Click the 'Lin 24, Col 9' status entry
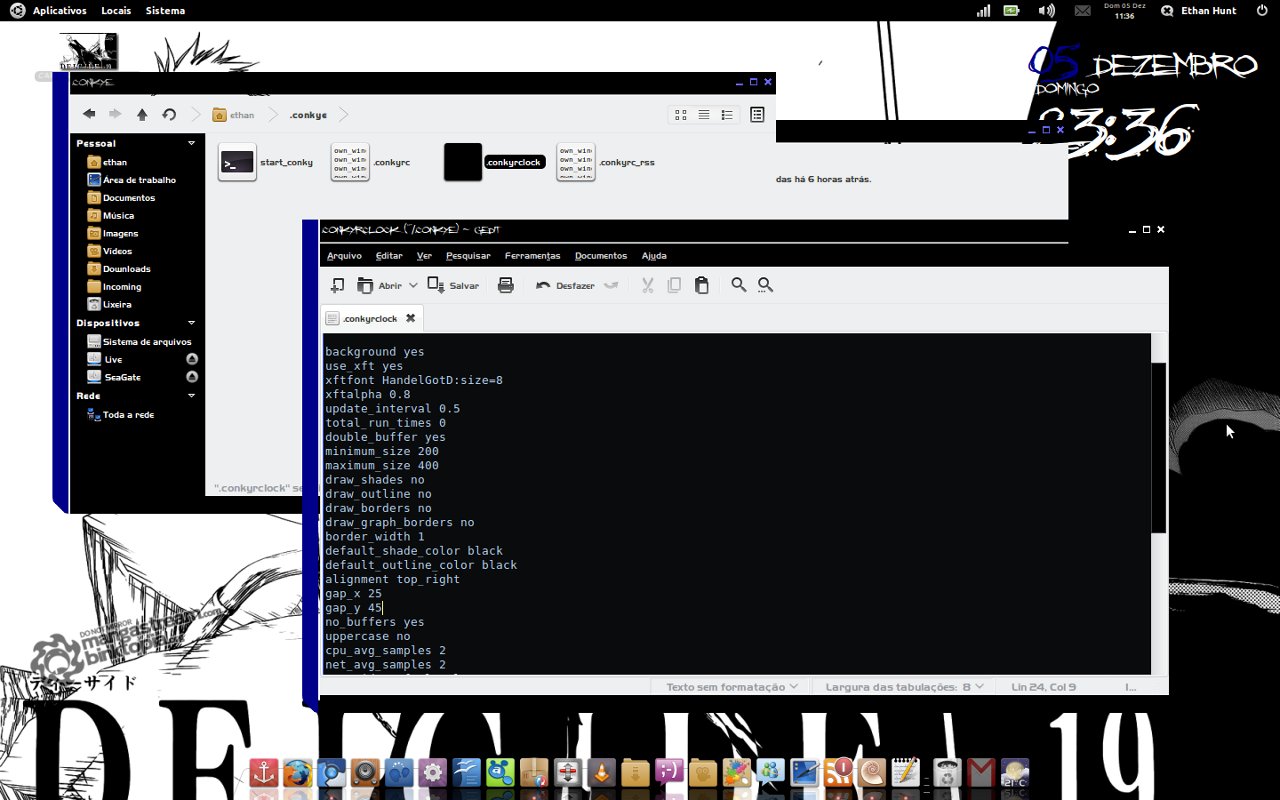Image resolution: width=1280 pixels, height=800 pixels. 1043,687
